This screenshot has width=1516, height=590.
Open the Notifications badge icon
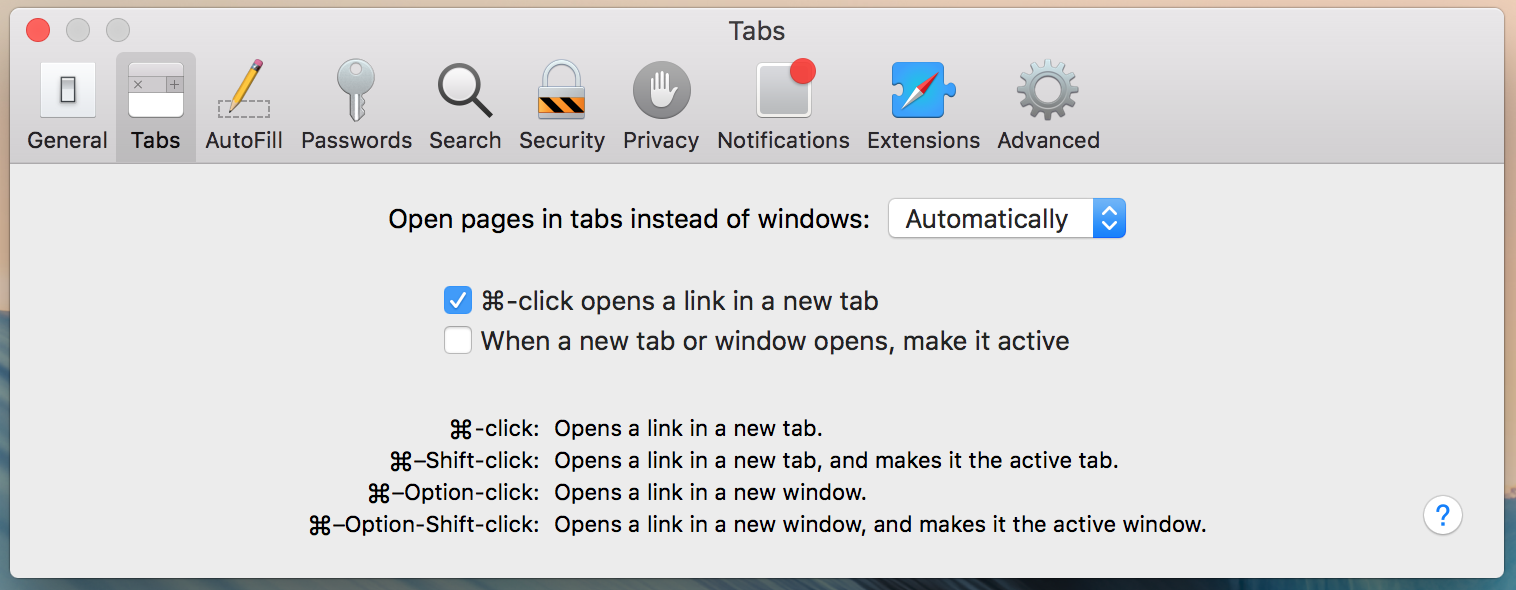[784, 88]
